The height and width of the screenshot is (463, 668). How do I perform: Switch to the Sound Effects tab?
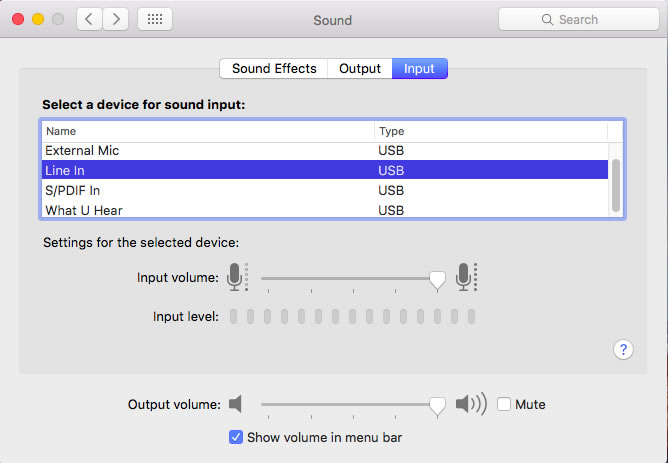[x=274, y=69]
